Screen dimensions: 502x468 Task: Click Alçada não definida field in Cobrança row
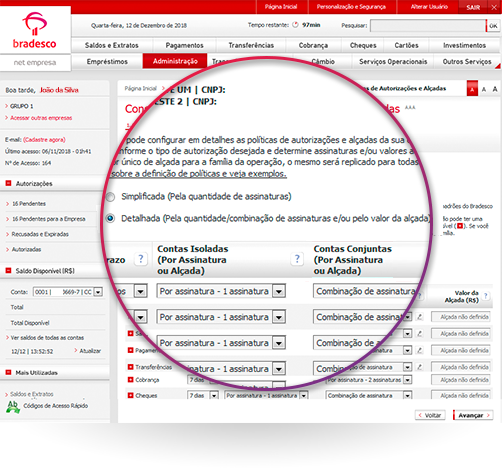(x=461, y=380)
